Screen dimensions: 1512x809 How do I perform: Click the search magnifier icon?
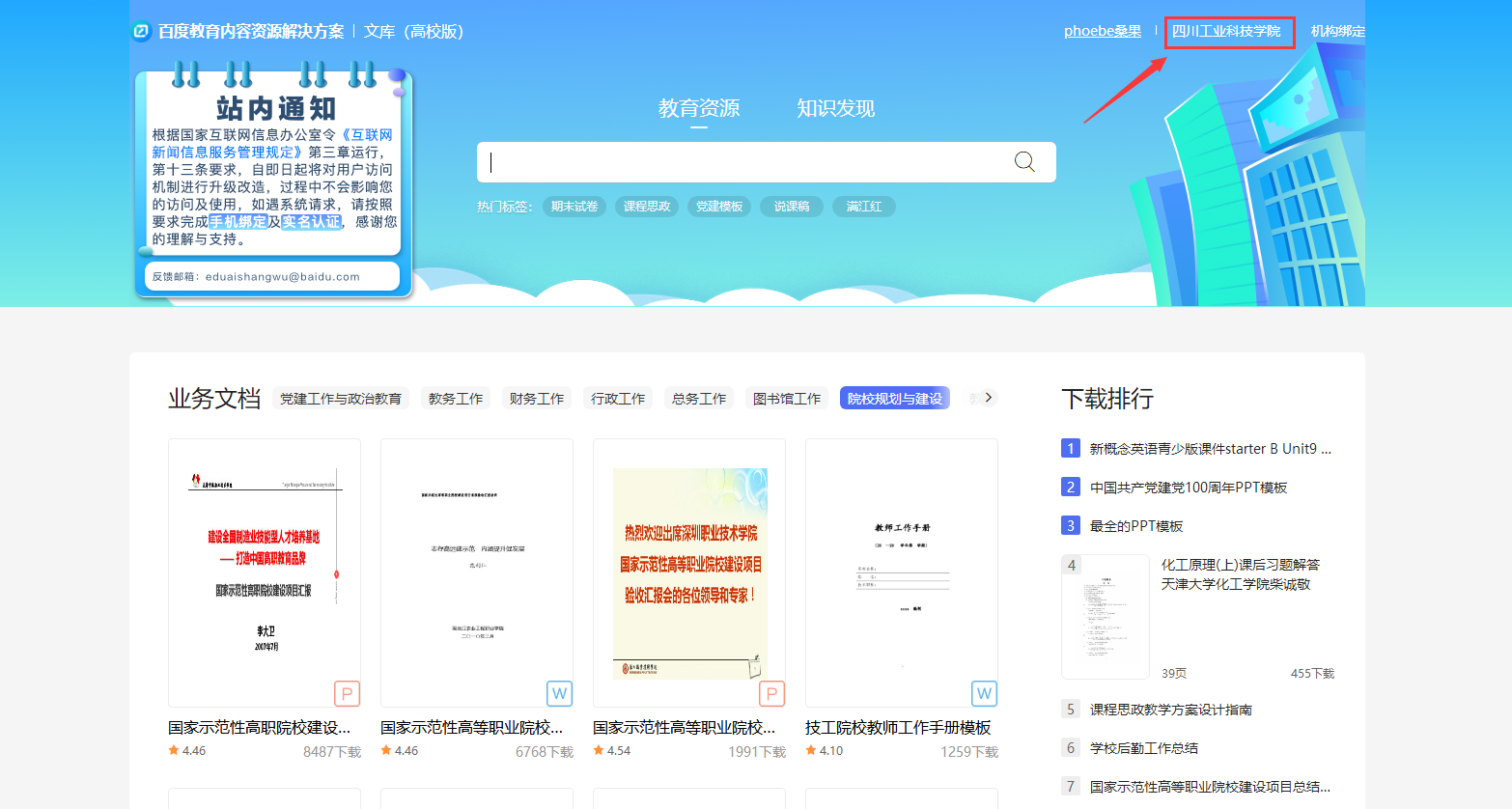coord(1024,162)
